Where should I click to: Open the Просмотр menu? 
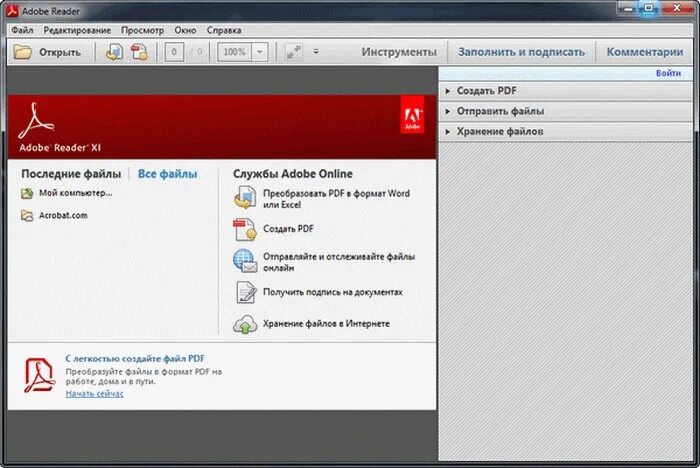click(x=142, y=30)
